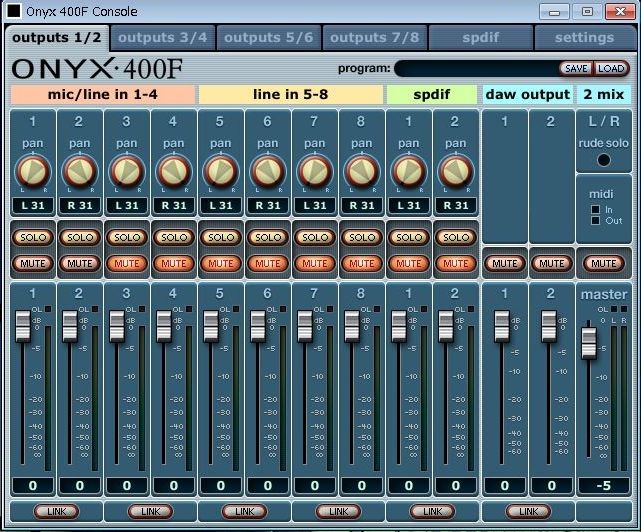Screen dimensions: 641x532
Task: Link line in channels 5 and 6
Action: click(x=244, y=511)
